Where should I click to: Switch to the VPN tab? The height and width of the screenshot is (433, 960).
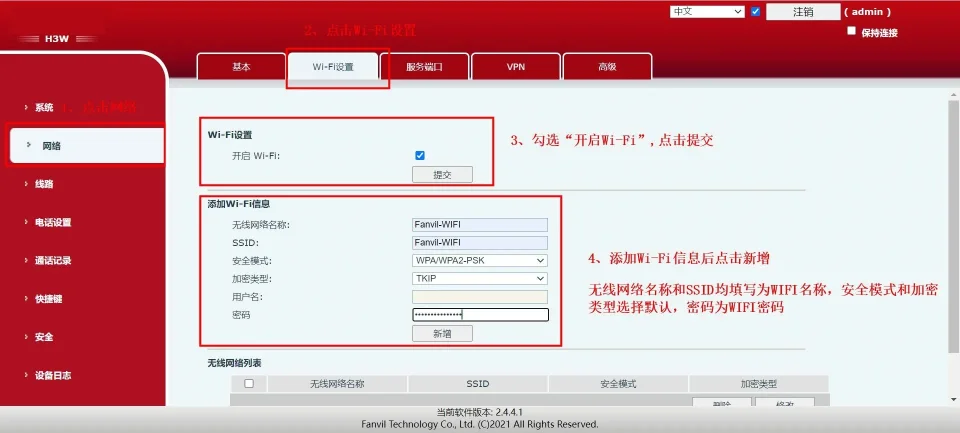(515, 67)
